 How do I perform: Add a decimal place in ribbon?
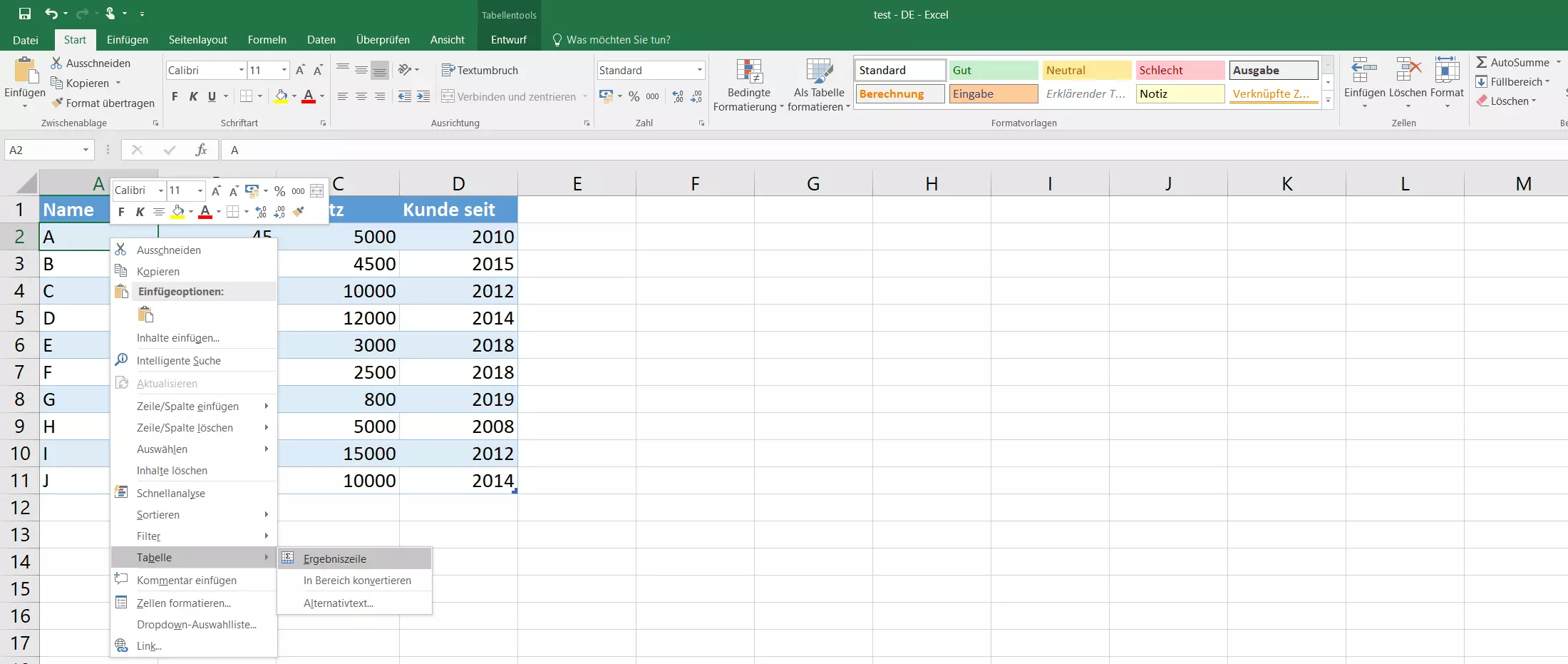pyautogui.click(x=678, y=96)
